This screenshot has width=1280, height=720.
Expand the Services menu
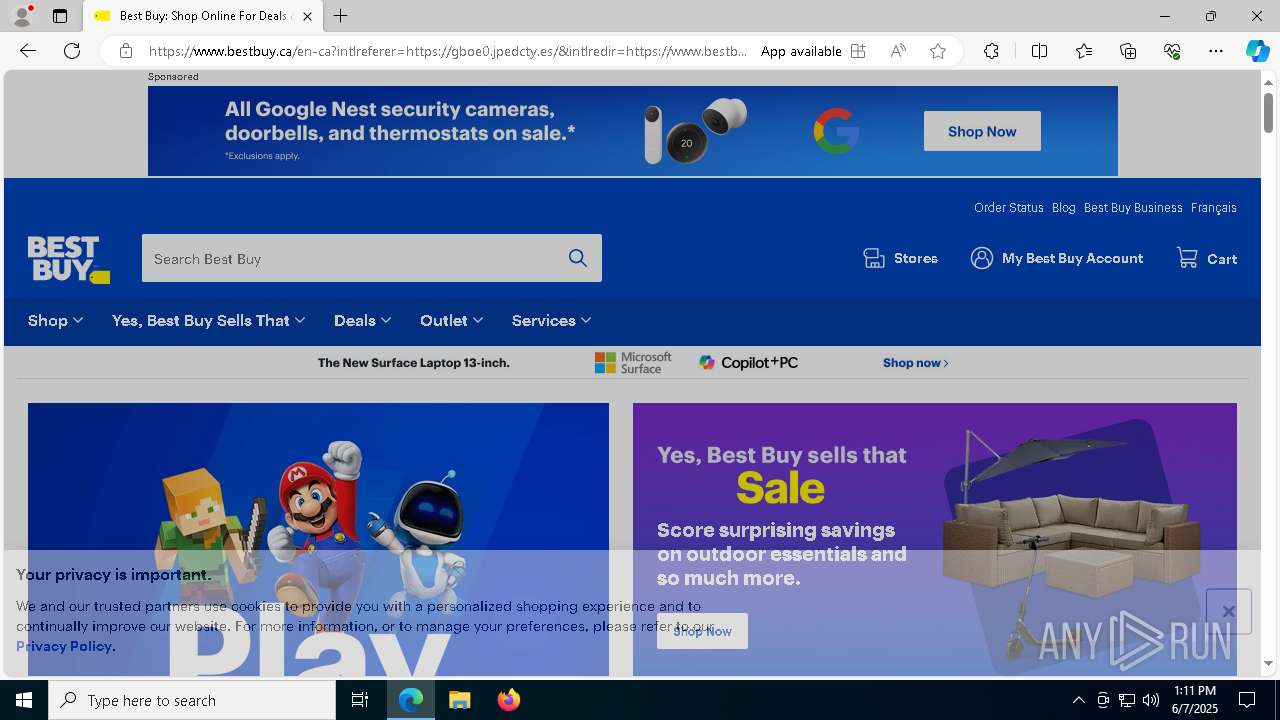click(x=551, y=320)
